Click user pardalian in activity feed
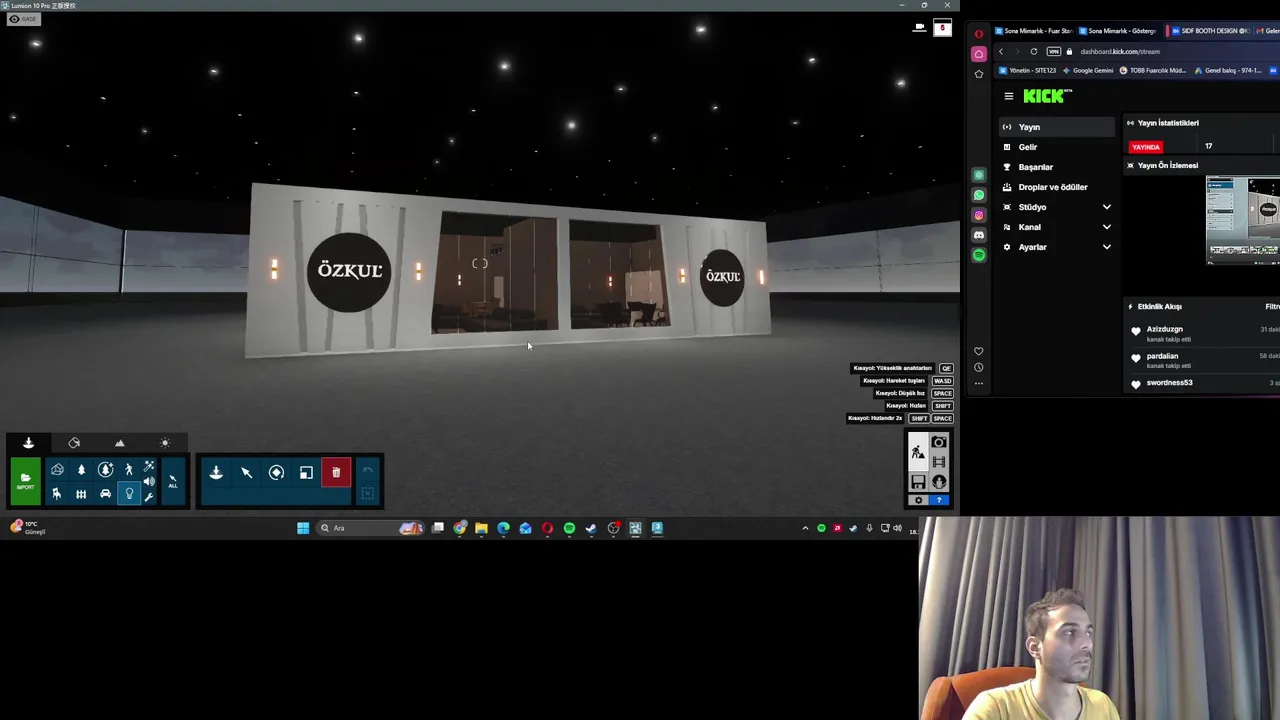Screen dimensions: 1280x720 1162,356
